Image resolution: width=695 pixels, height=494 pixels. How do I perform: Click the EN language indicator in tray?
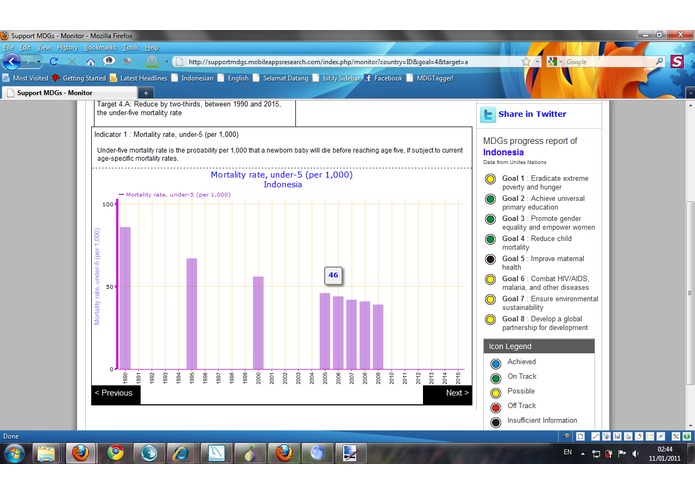tap(567, 452)
